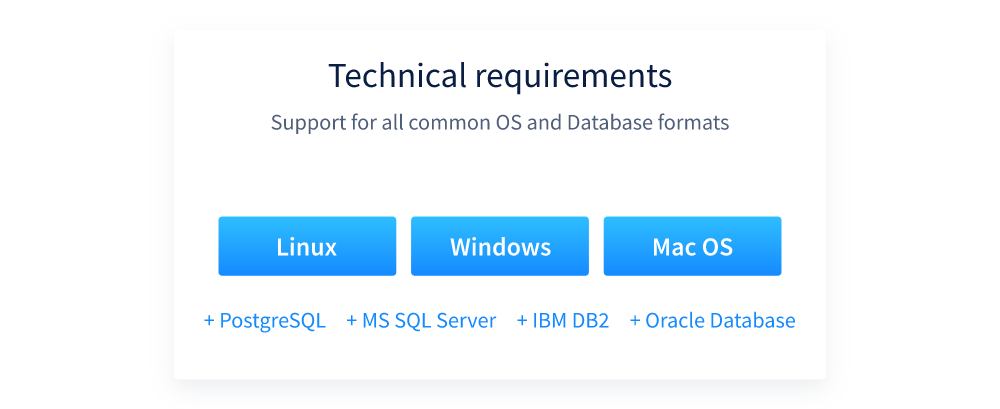Viewport: 1000px width, 409px height.
Task: Open the PostgreSQL link
Action: point(271,321)
